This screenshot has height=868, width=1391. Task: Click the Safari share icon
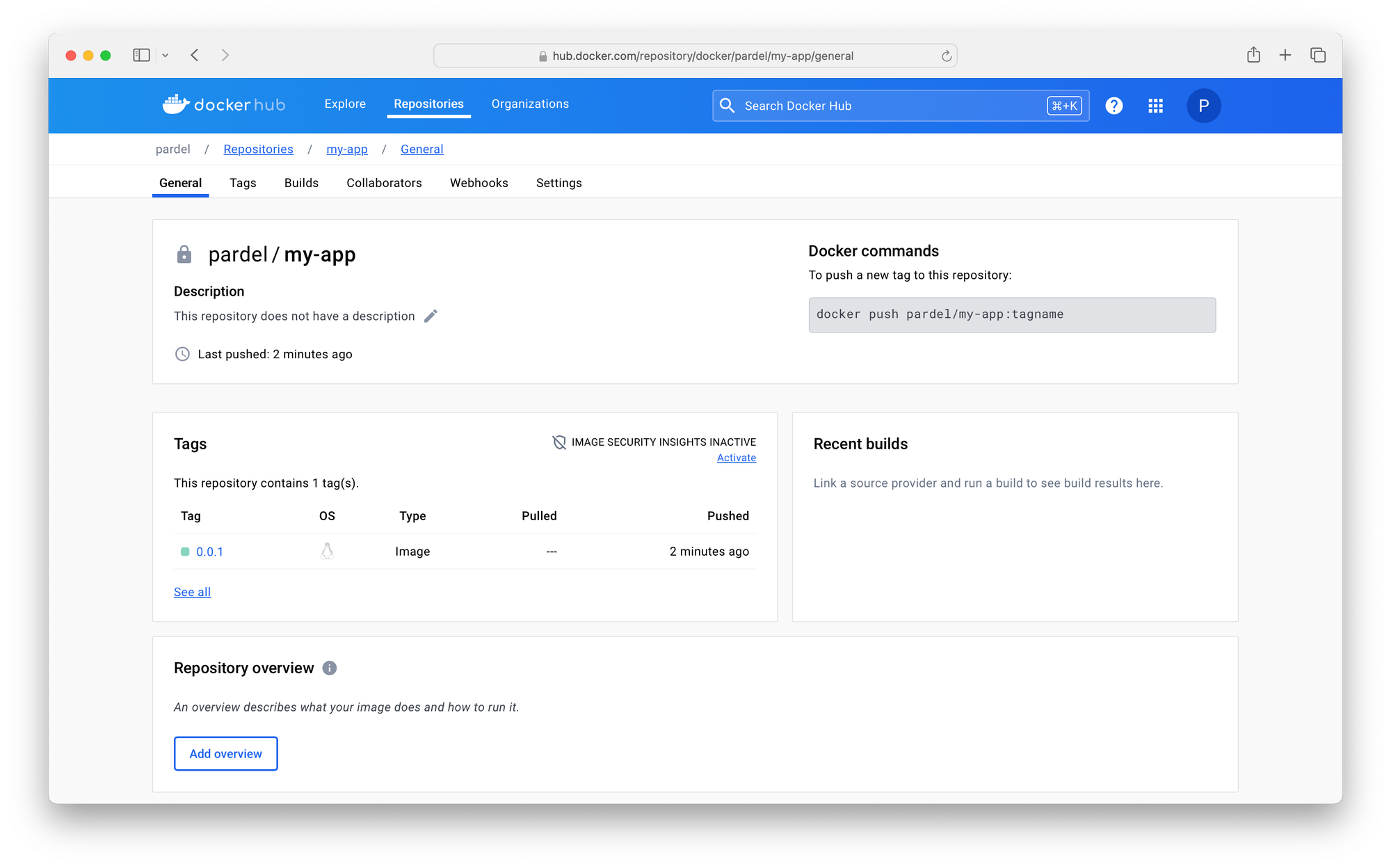coord(1253,55)
